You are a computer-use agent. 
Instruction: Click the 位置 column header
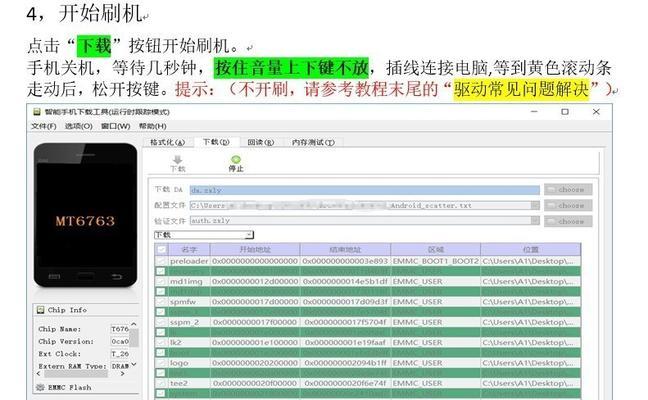click(x=531, y=250)
